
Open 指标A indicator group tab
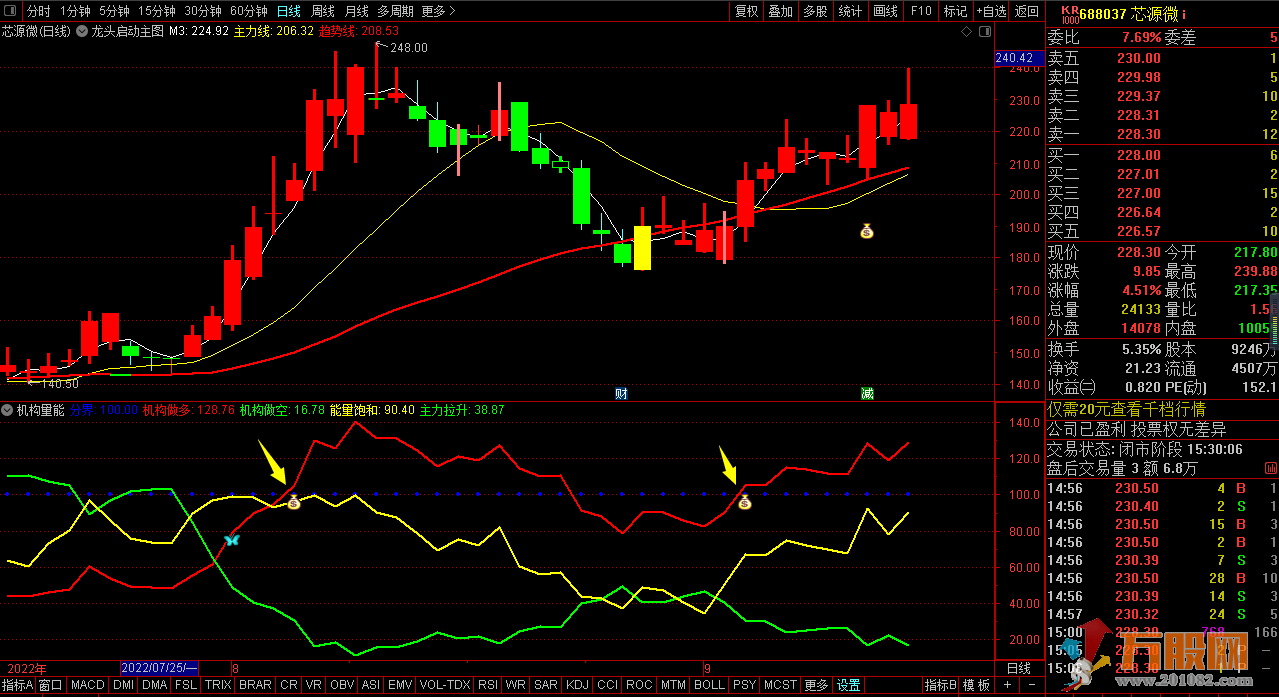(x=17, y=685)
